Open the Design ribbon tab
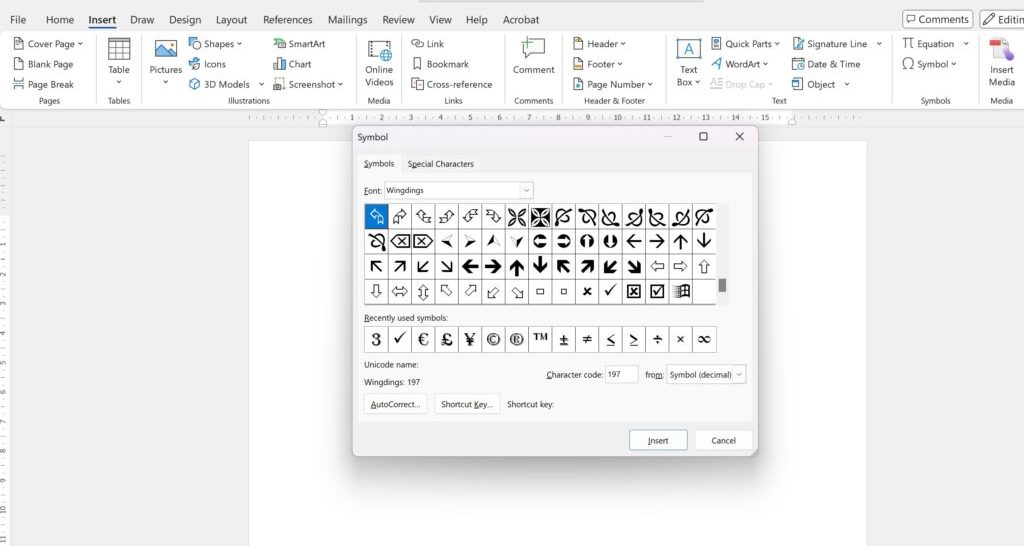Viewport: 1024px width, 546px height. [185, 20]
